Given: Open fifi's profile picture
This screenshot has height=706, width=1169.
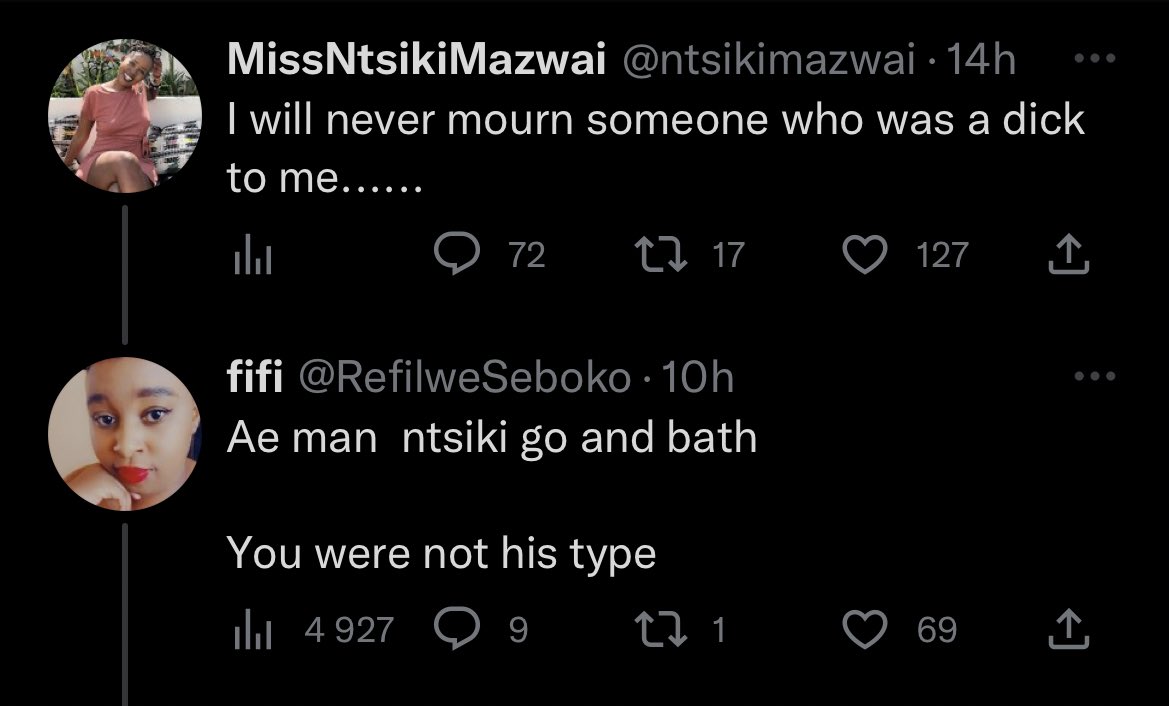Looking at the screenshot, I should (x=125, y=434).
